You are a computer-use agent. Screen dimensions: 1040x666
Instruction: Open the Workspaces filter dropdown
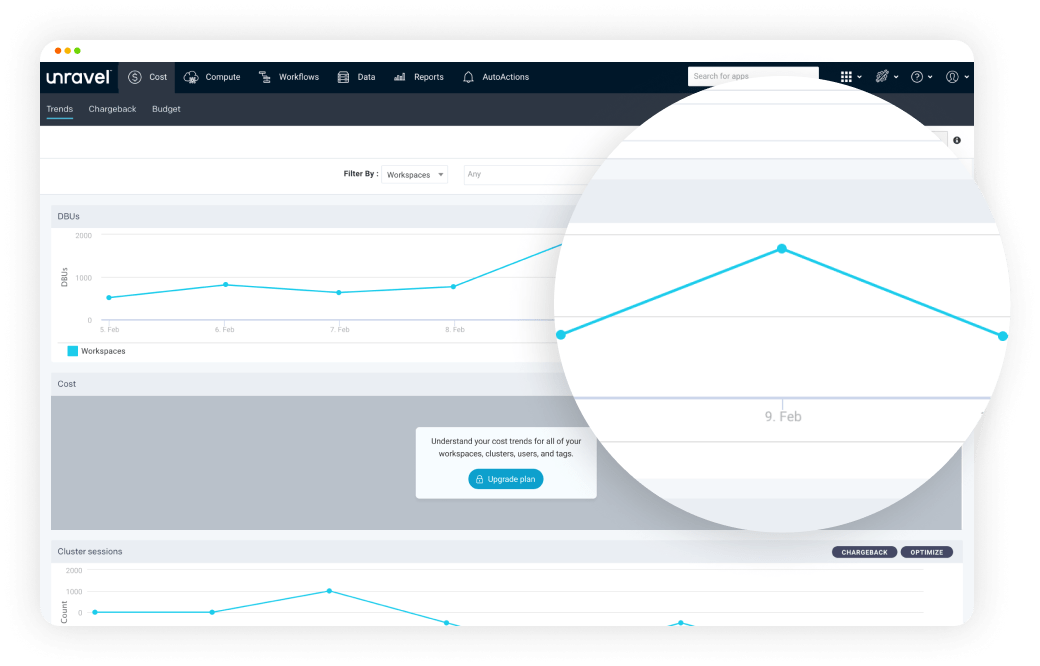pyautogui.click(x=415, y=174)
